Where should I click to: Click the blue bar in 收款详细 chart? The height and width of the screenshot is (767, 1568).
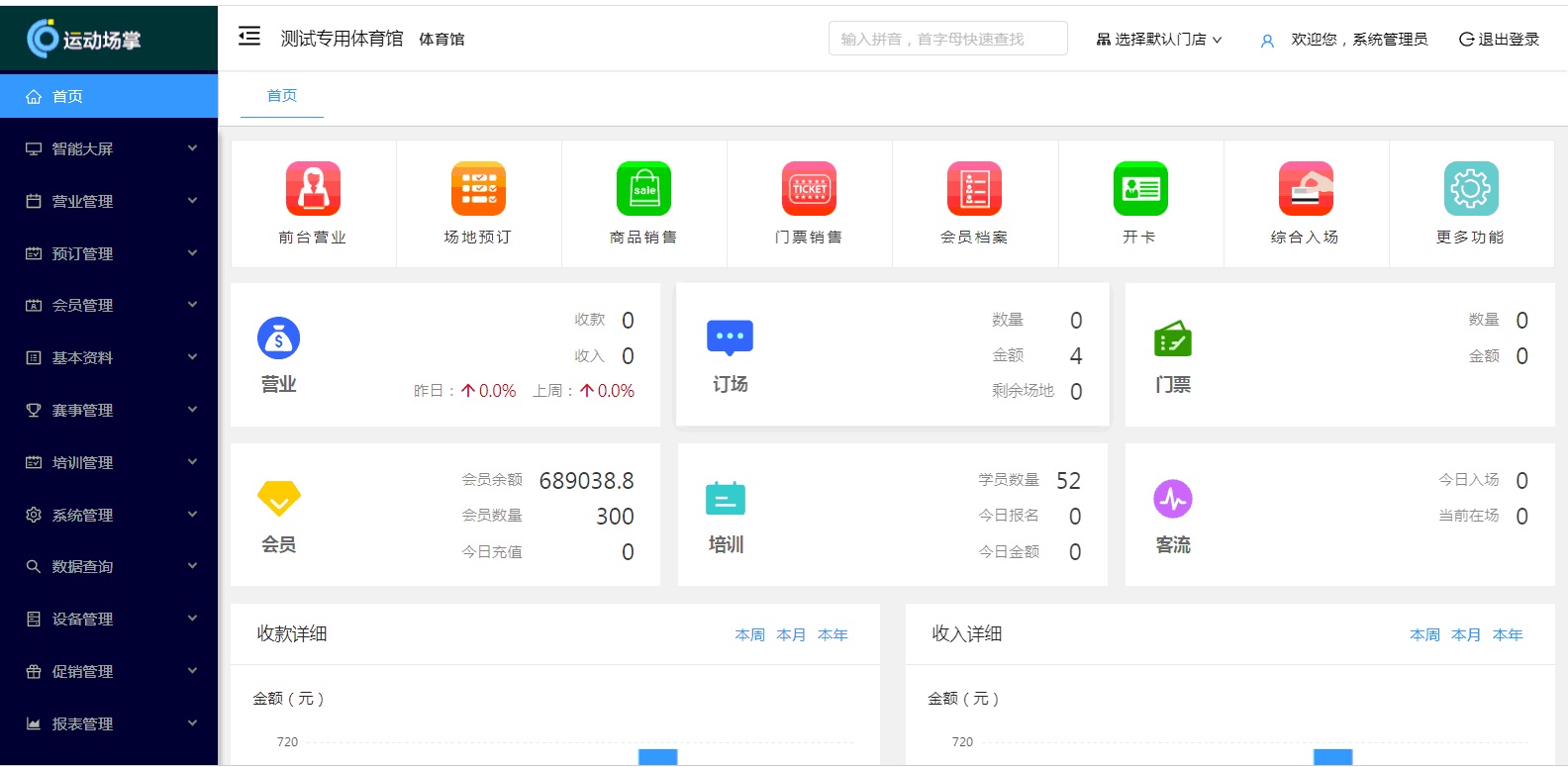tap(658, 757)
